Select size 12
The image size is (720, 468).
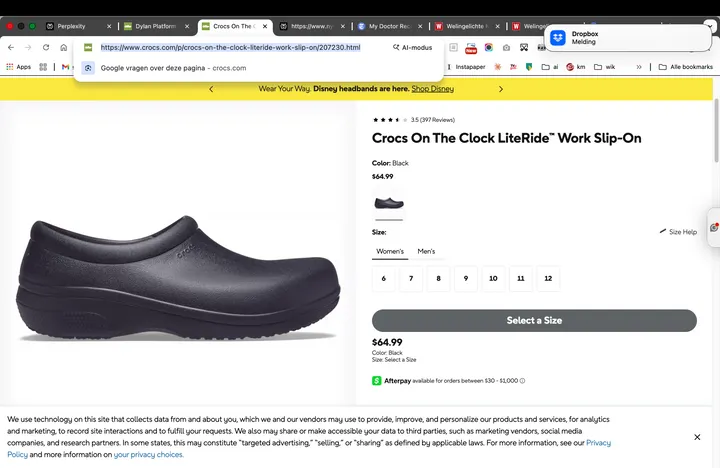point(547,279)
